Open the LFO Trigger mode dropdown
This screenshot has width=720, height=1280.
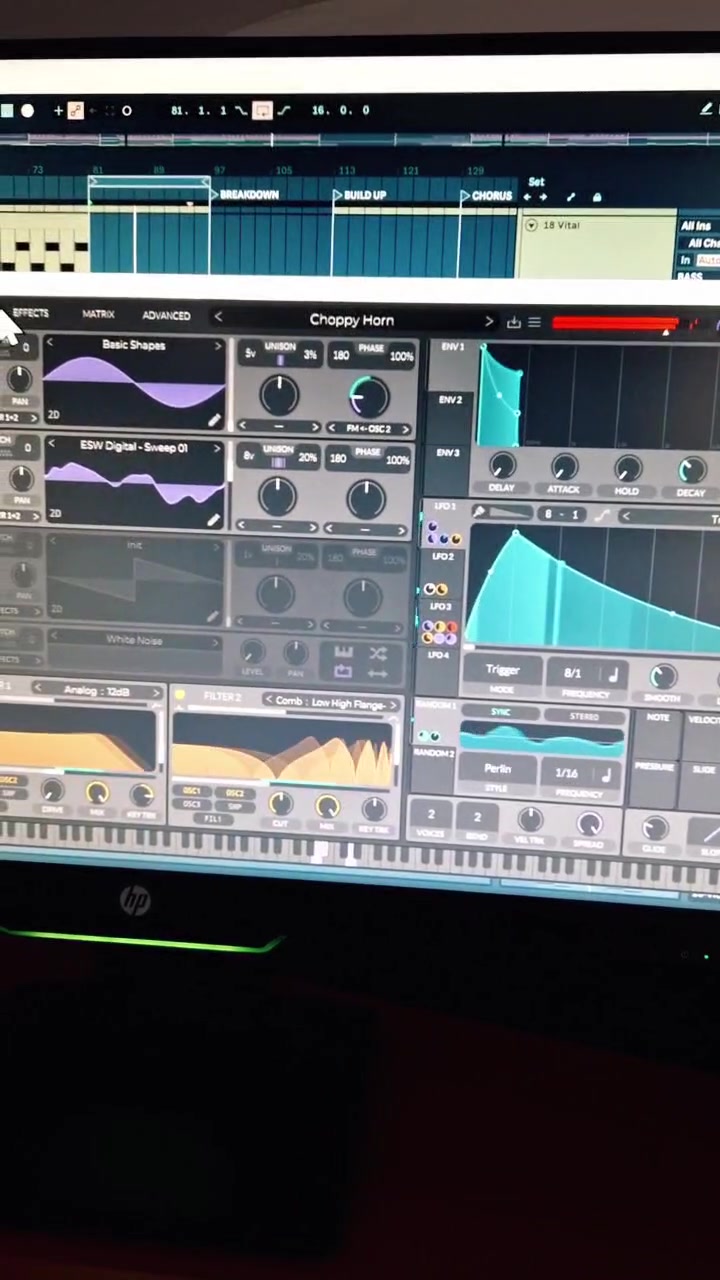[502, 670]
